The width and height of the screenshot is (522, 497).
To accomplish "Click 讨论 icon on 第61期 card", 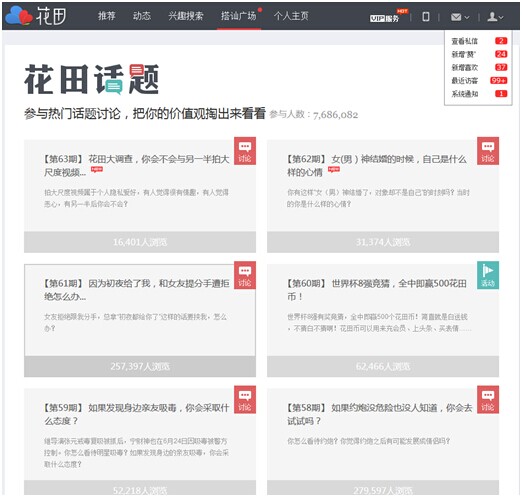I will click(245, 275).
